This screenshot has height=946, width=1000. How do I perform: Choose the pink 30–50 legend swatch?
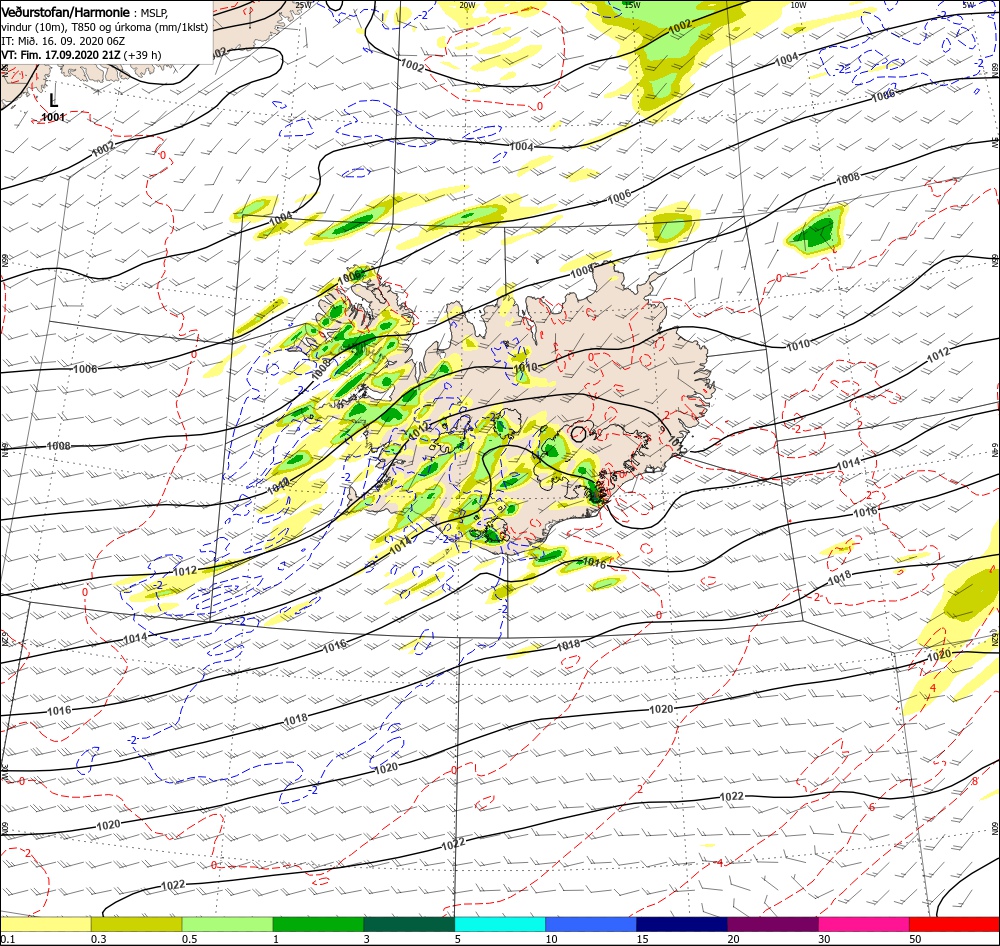tap(864, 924)
